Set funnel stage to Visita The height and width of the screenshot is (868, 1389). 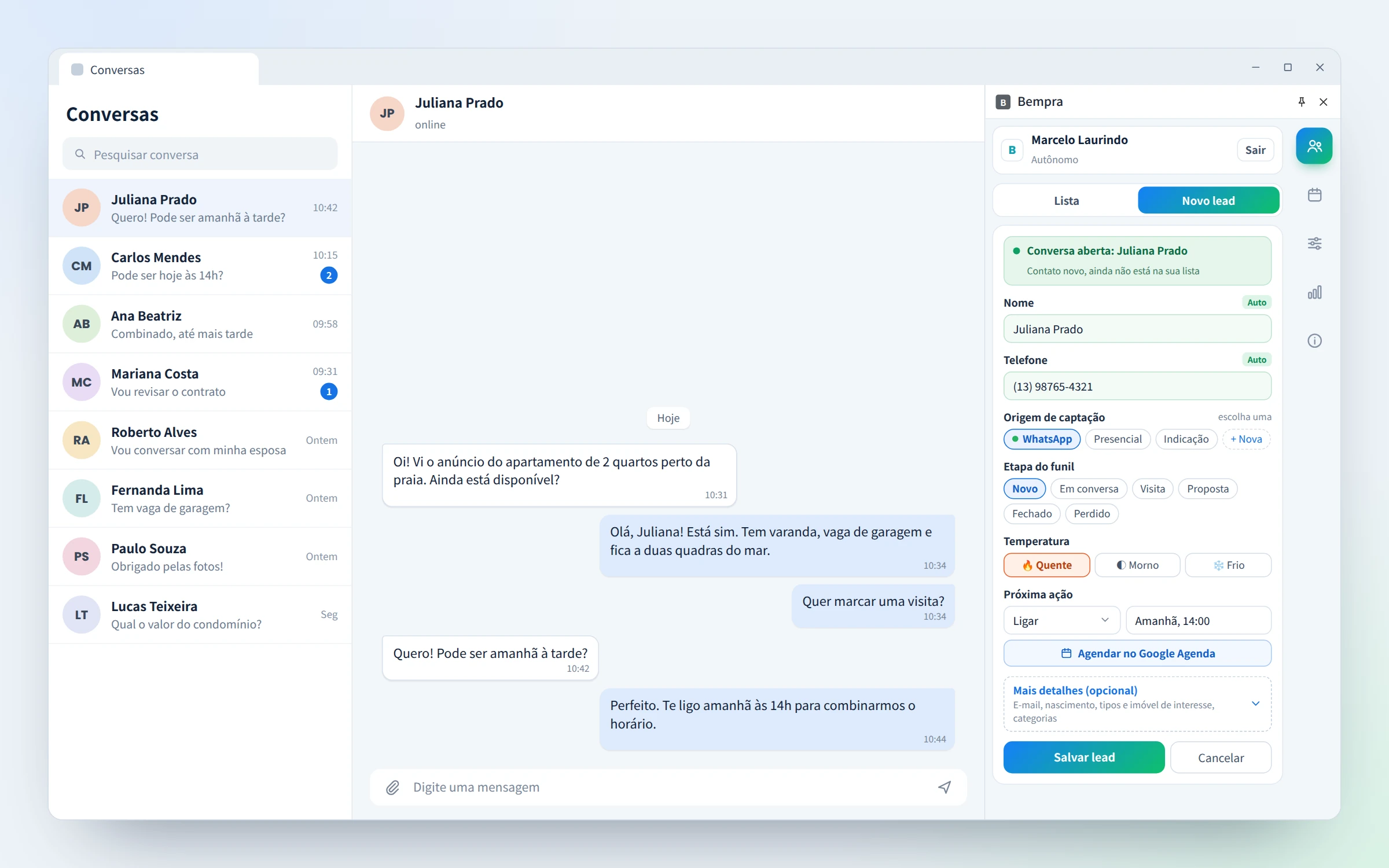[x=1152, y=489]
